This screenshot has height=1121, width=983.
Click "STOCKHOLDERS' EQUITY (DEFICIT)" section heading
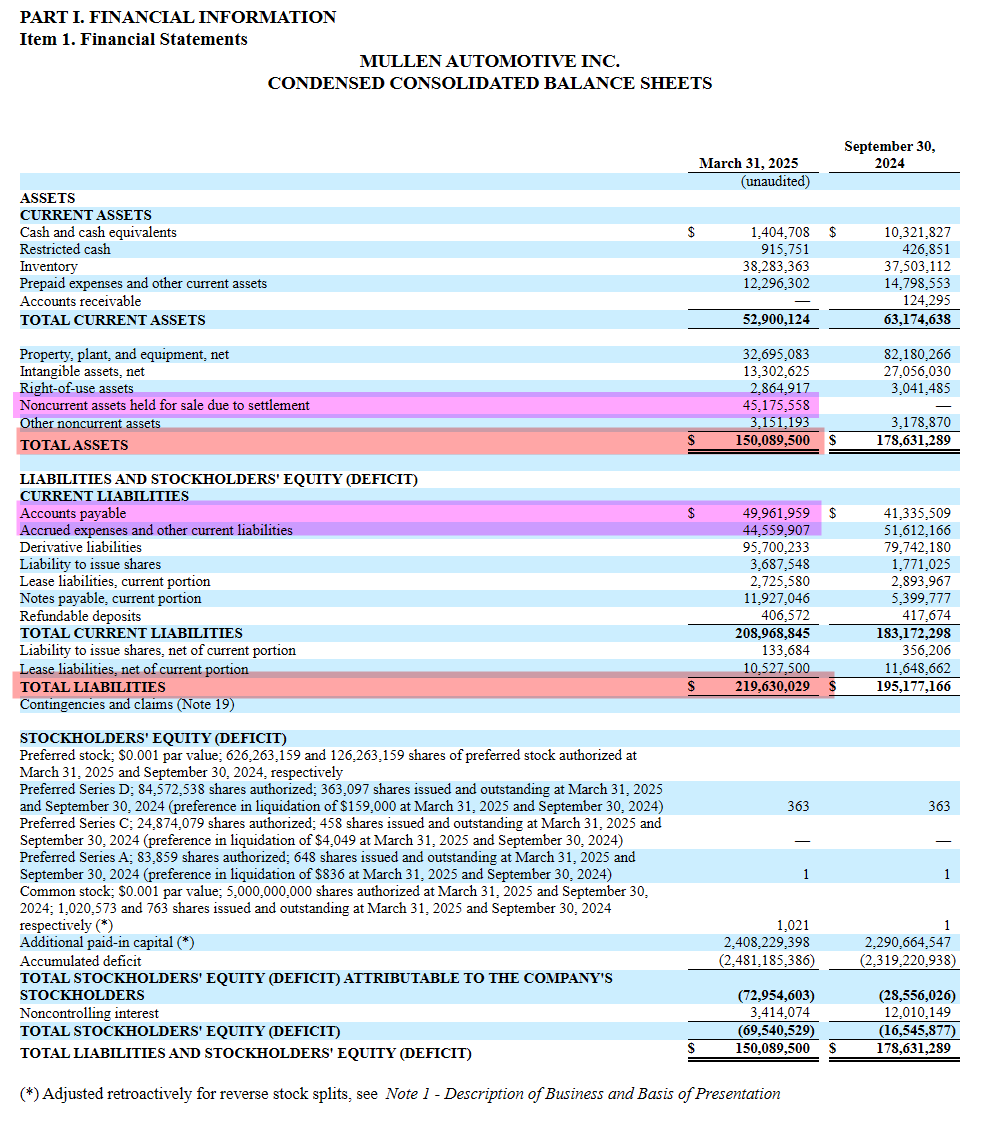(x=153, y=739)
